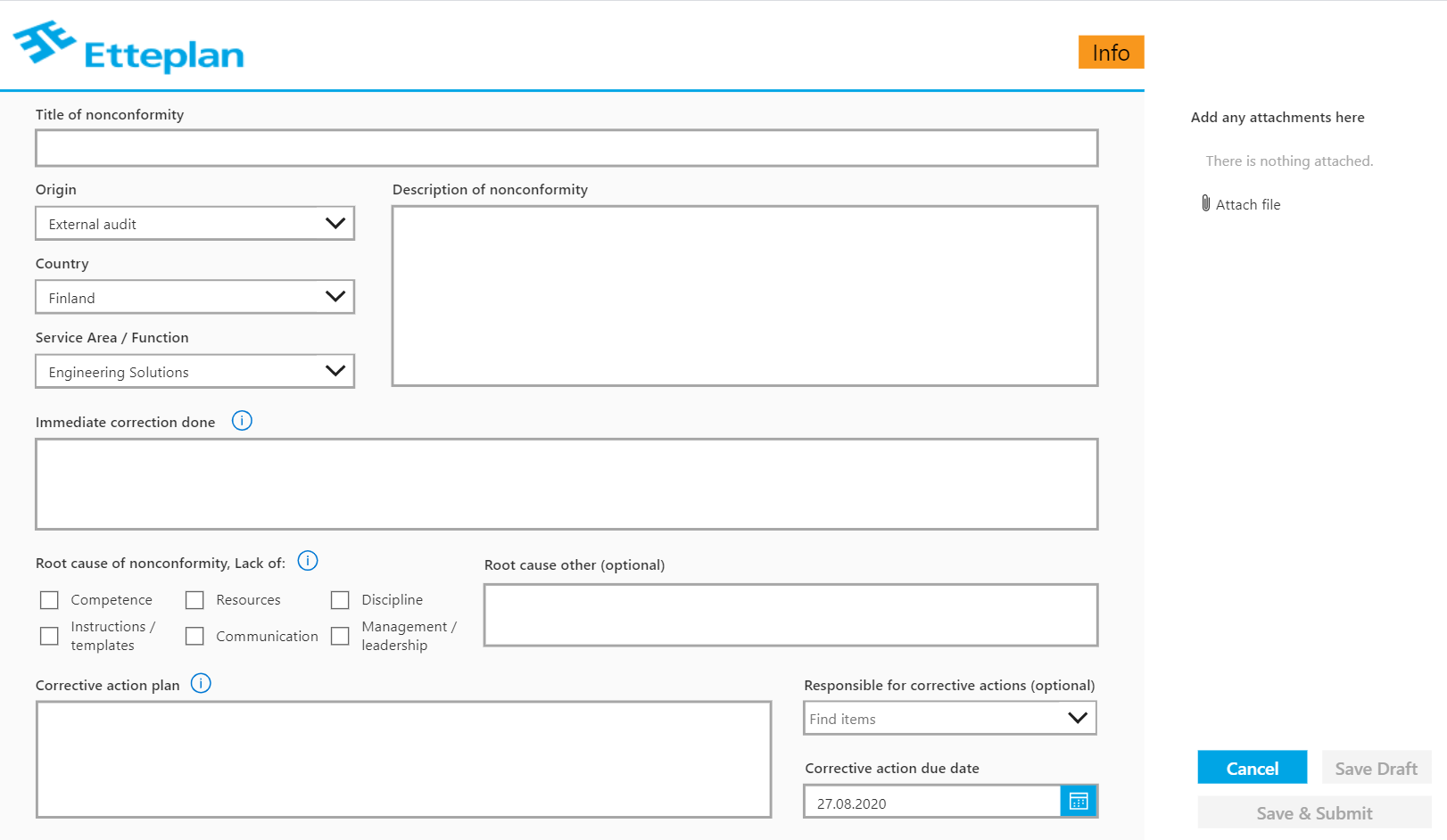This screenshot has width=1447, height=840.
Task: Click the Root cause other text field
Action: tap(790, 614)
